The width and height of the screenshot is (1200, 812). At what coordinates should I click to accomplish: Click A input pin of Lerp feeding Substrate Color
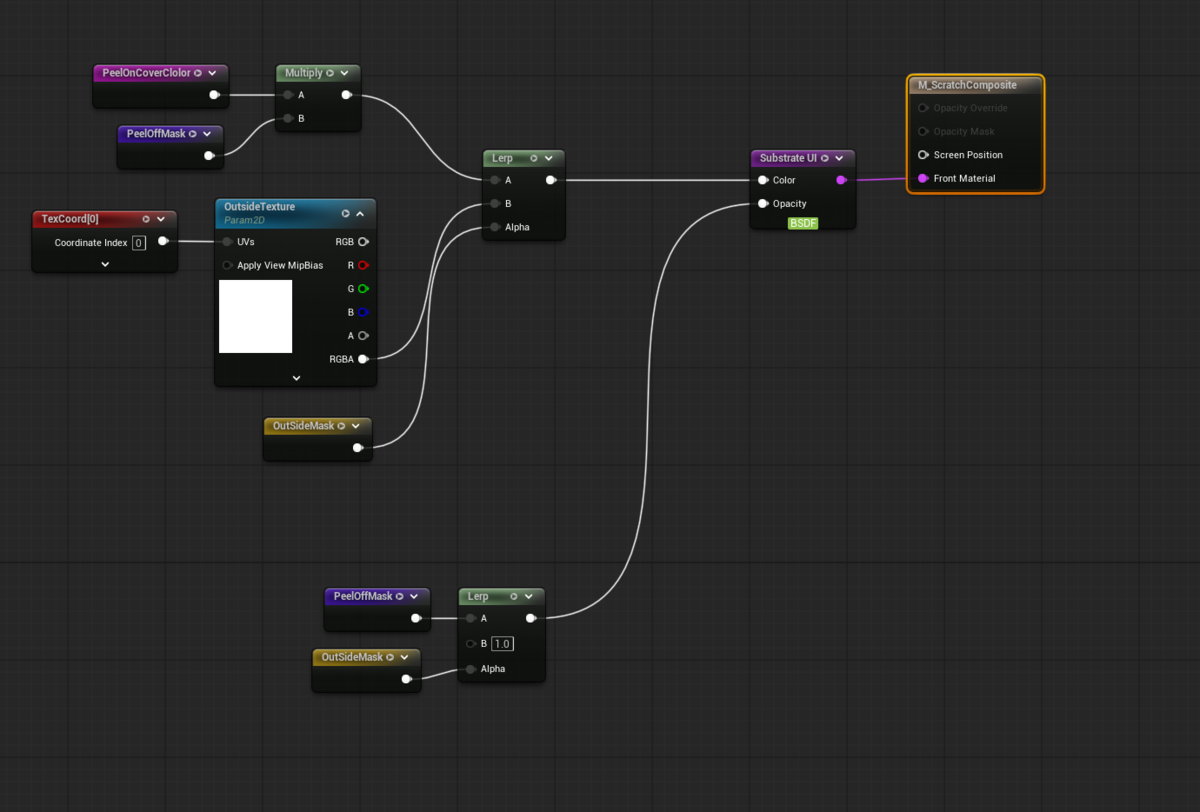click(494, 180)
